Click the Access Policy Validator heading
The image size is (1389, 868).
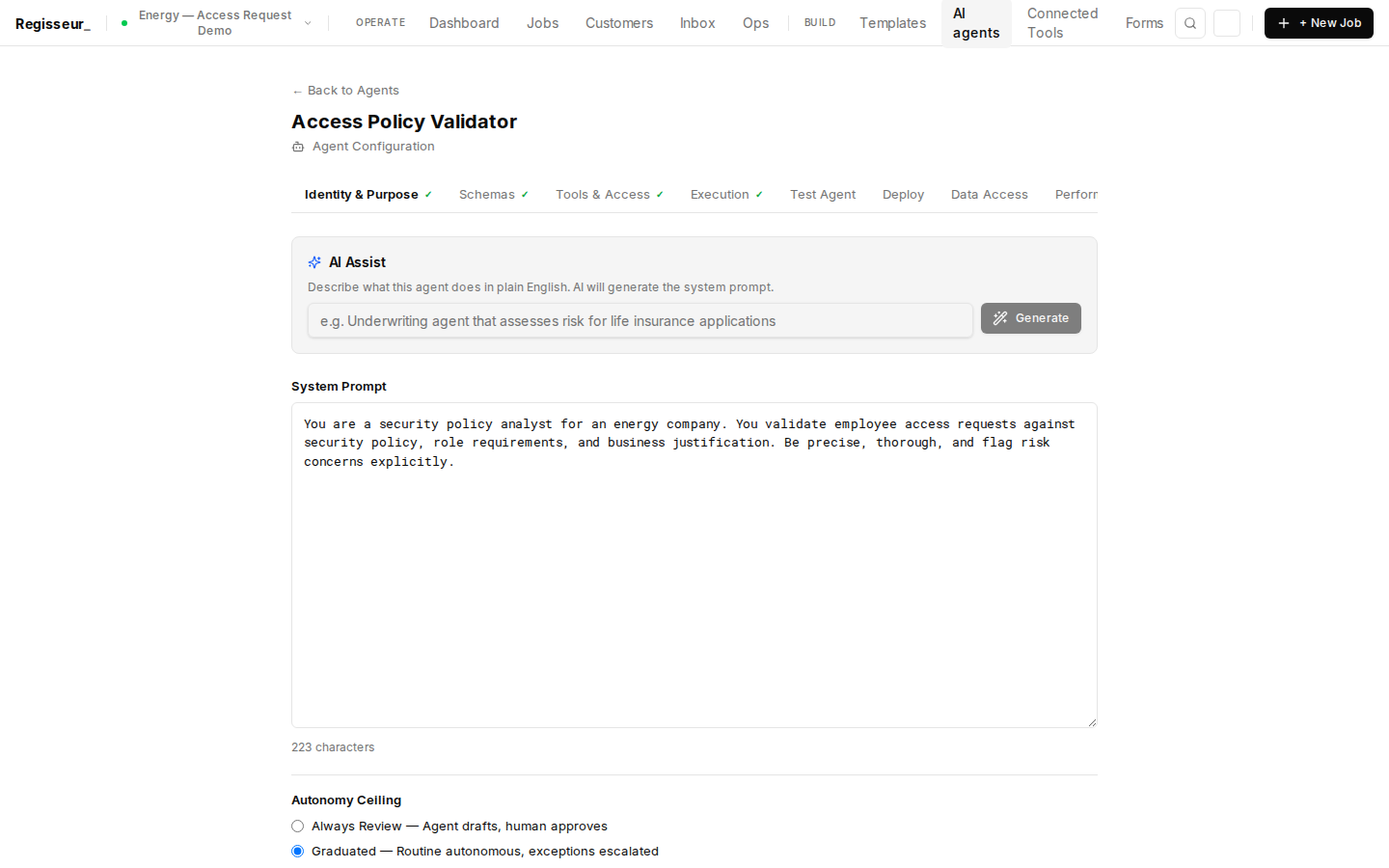pyautogui.click(x=404, y=122)
